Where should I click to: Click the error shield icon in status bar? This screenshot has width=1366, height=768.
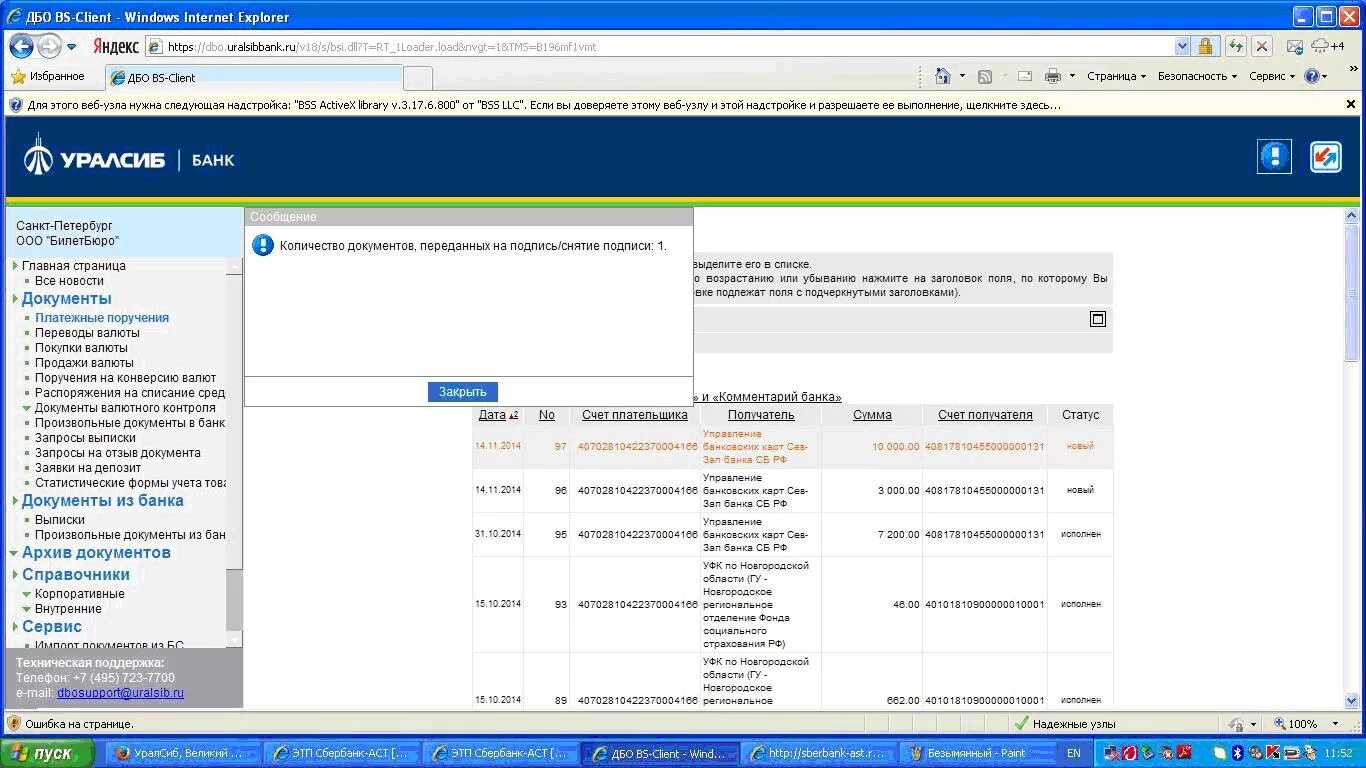tap(14, 723)
